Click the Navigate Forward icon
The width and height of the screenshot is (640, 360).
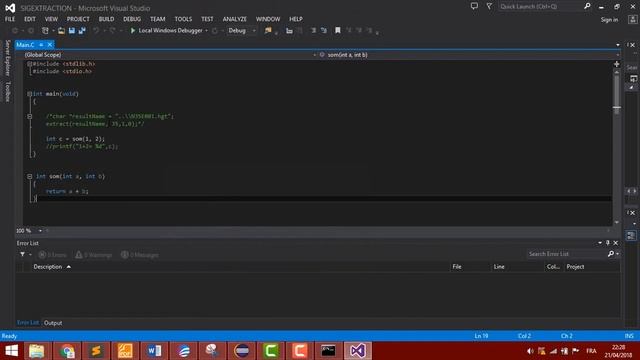[31, 31]
